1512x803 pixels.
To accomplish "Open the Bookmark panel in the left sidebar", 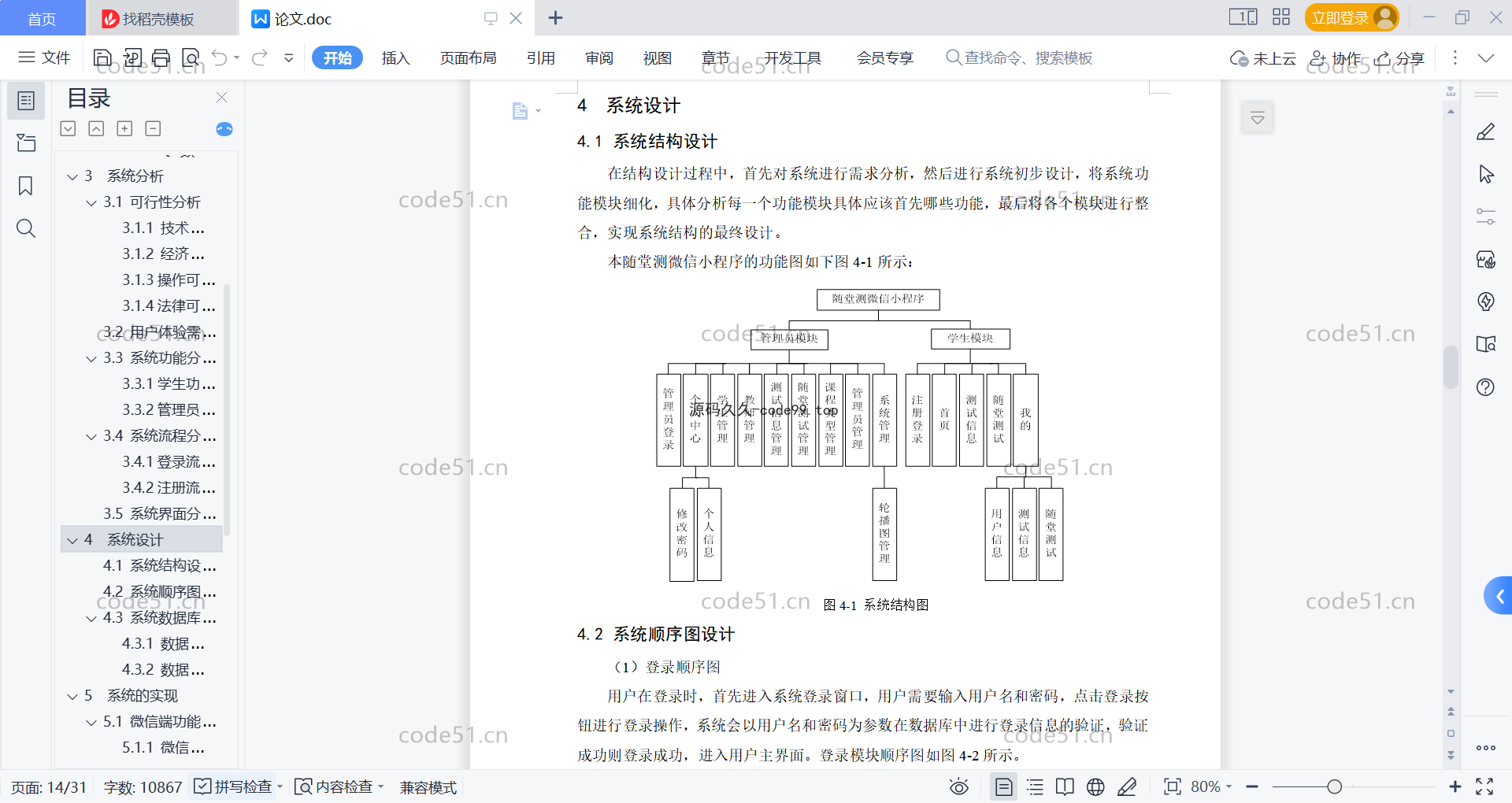I will pos(26,186).
